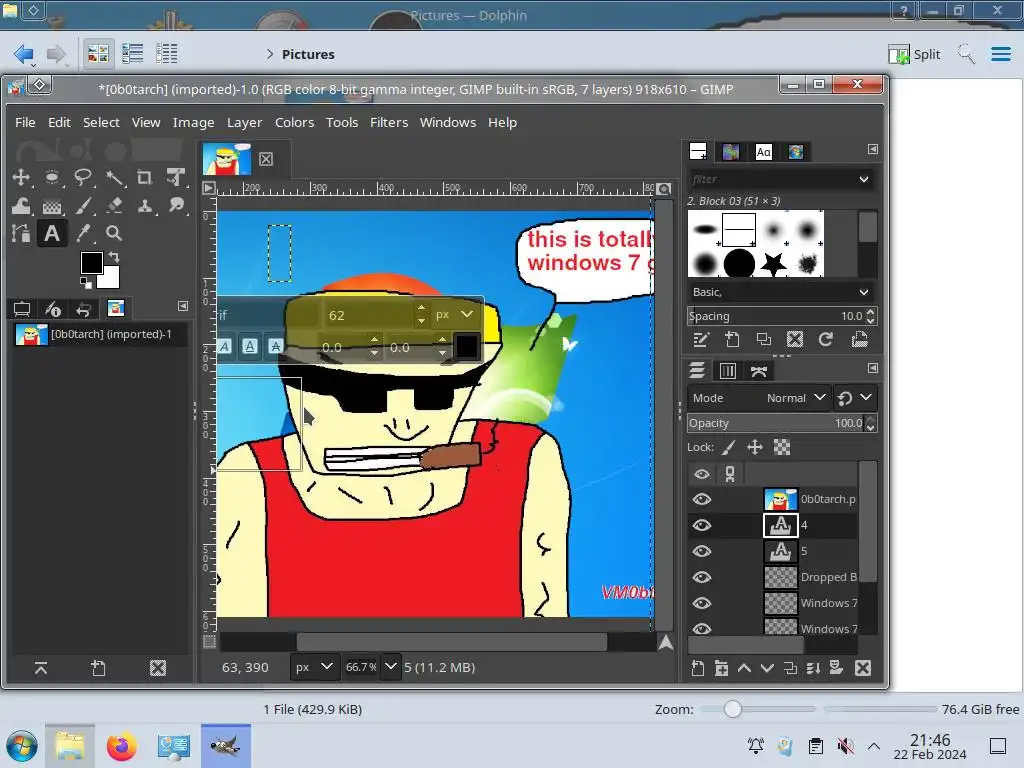Select the Bucket Fill tool
This screenshot has height=768, width=1024.
(x=52, y=206)
